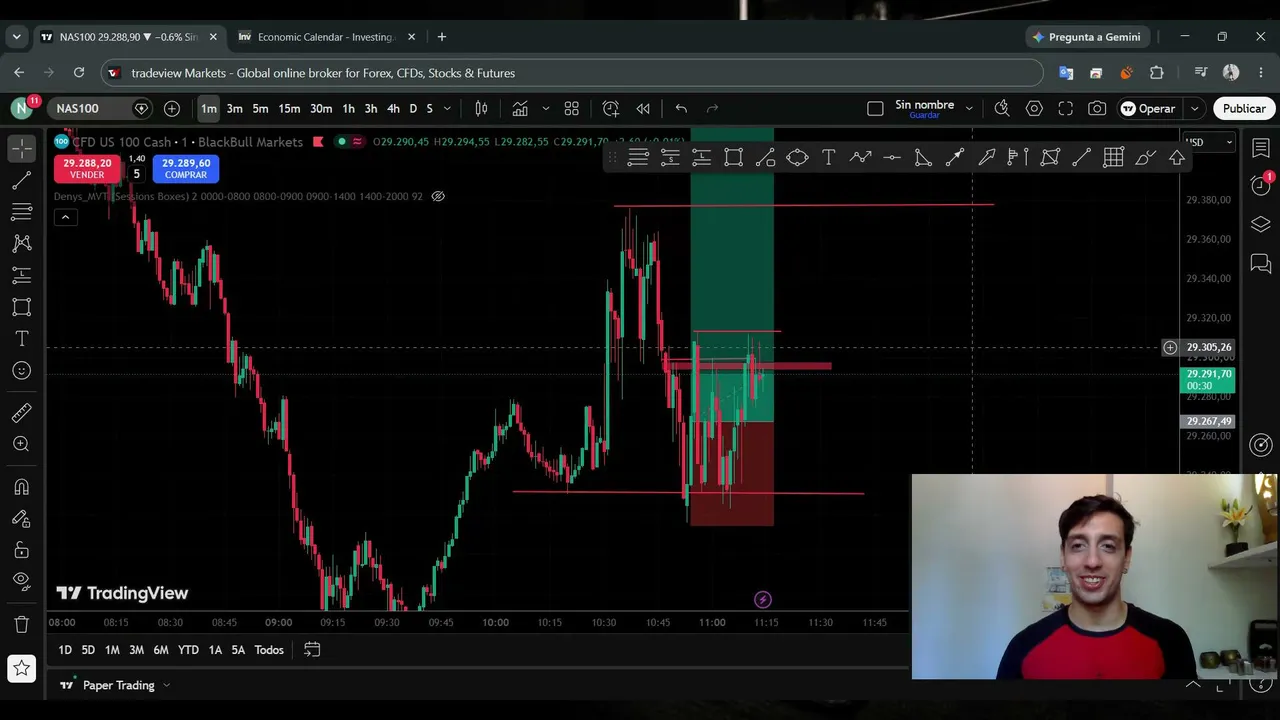The height and width of the screenshot is (720, 1280).
Task: Select the arrow marker in floating toolbar
Action: point(986,157)
